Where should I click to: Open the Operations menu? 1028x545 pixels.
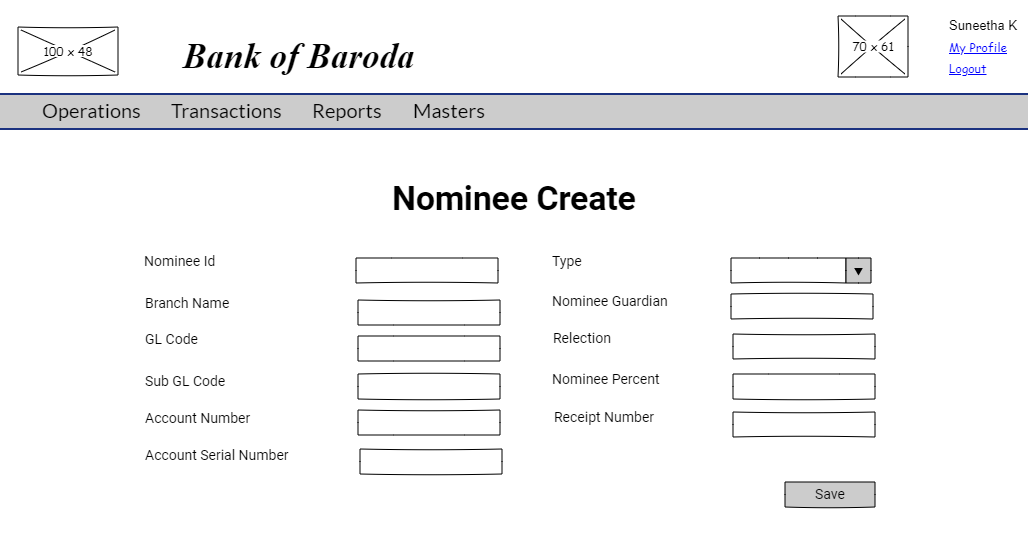tap(91, 111)
